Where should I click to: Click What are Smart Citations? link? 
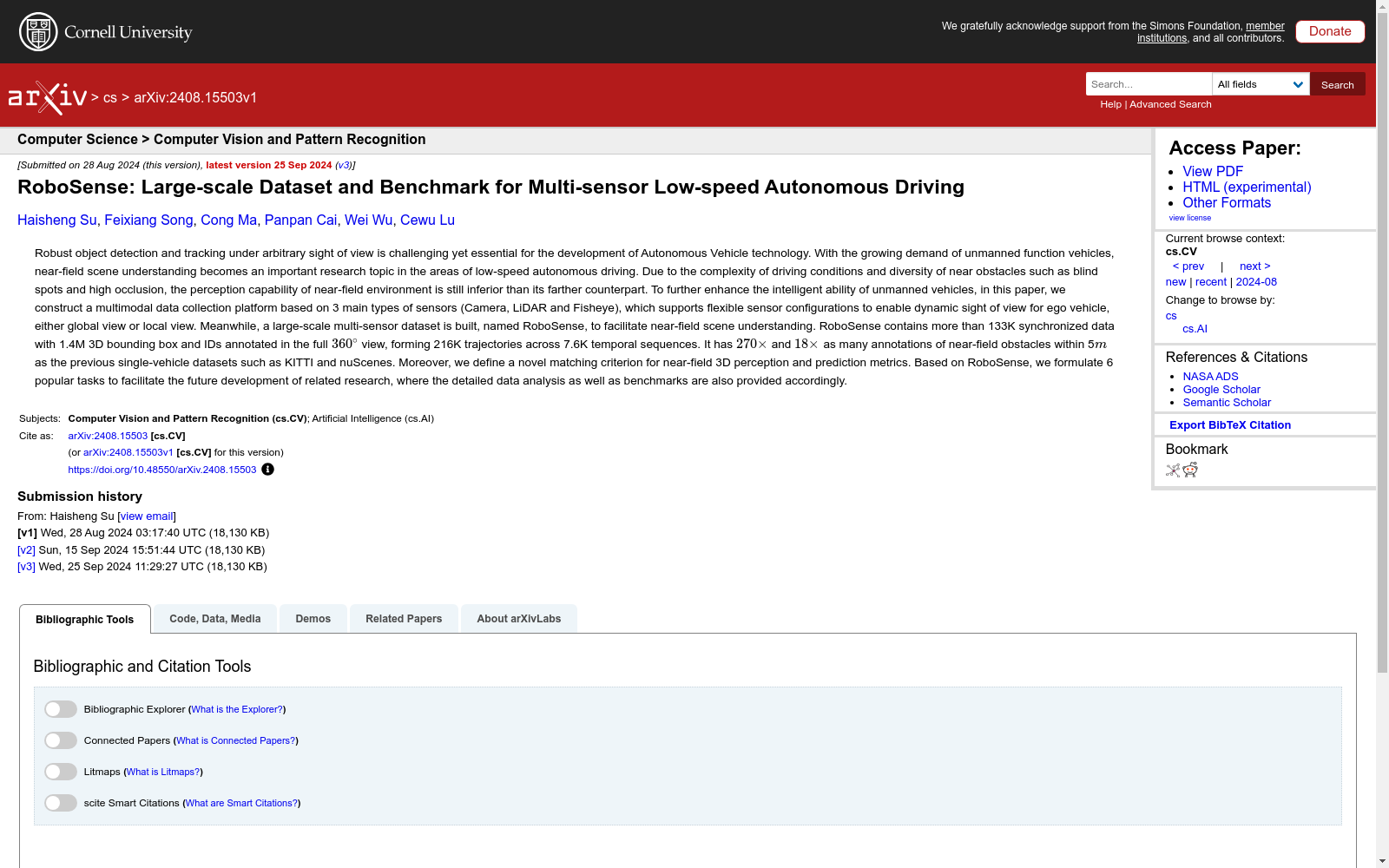pyautogui.click(x=241, y=803)
